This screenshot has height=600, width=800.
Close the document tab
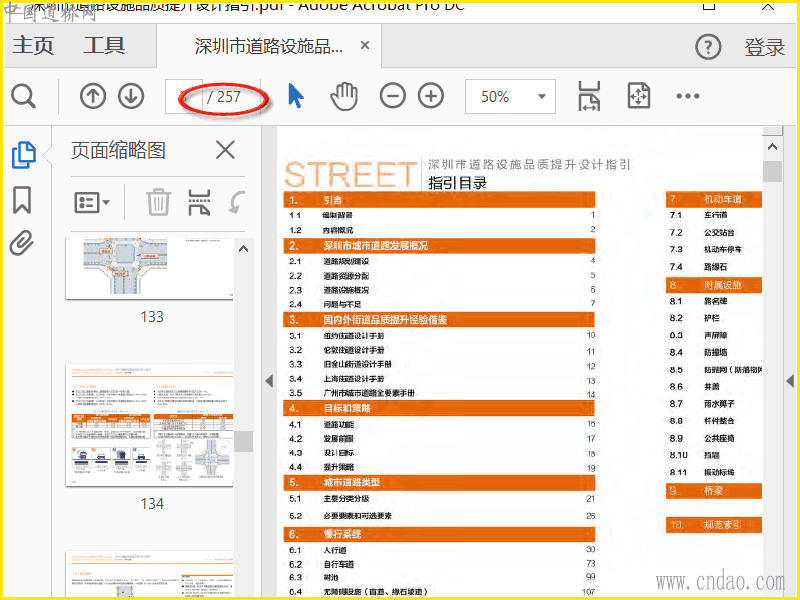point(365,45)
